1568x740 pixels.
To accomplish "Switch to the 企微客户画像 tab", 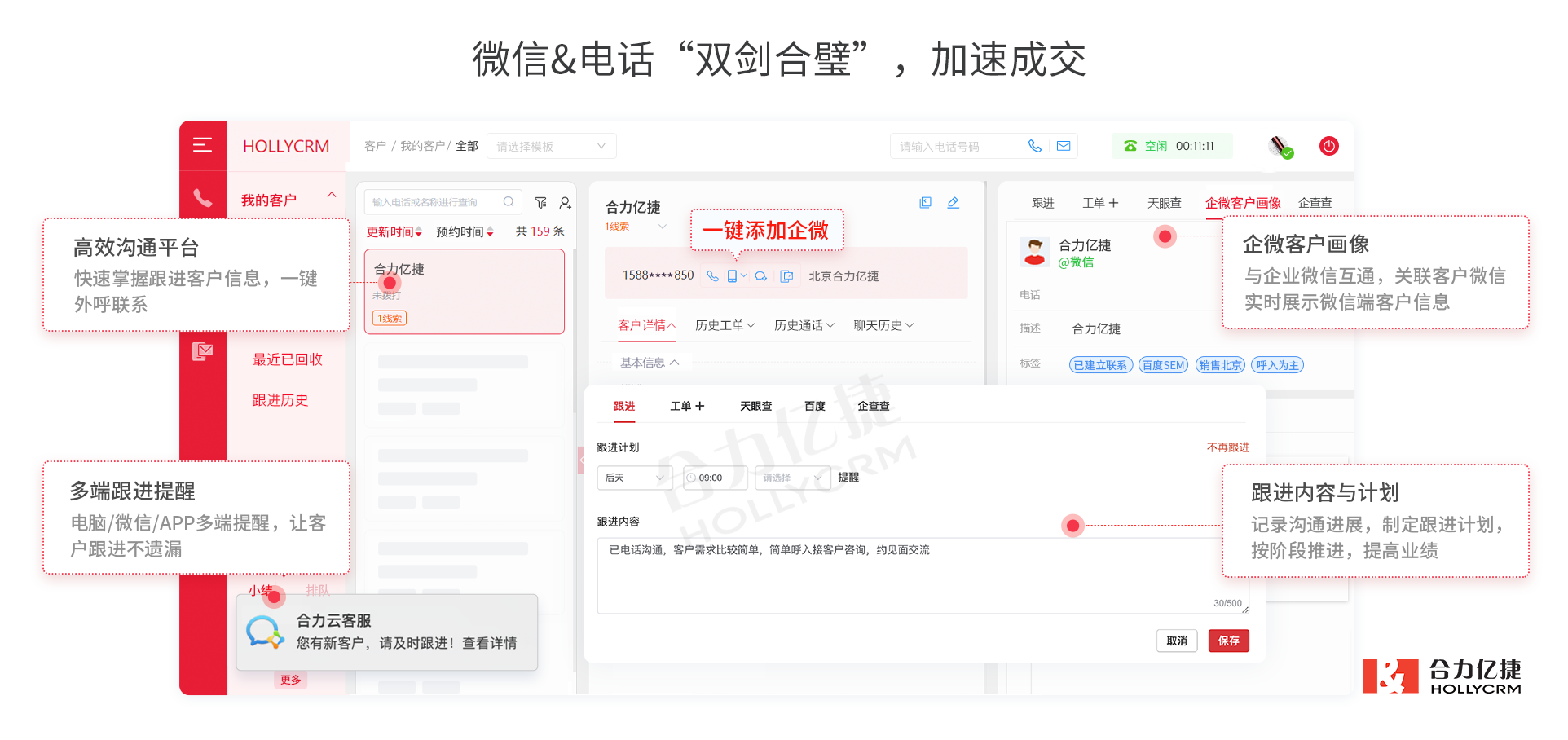I will pos(1242,203).
